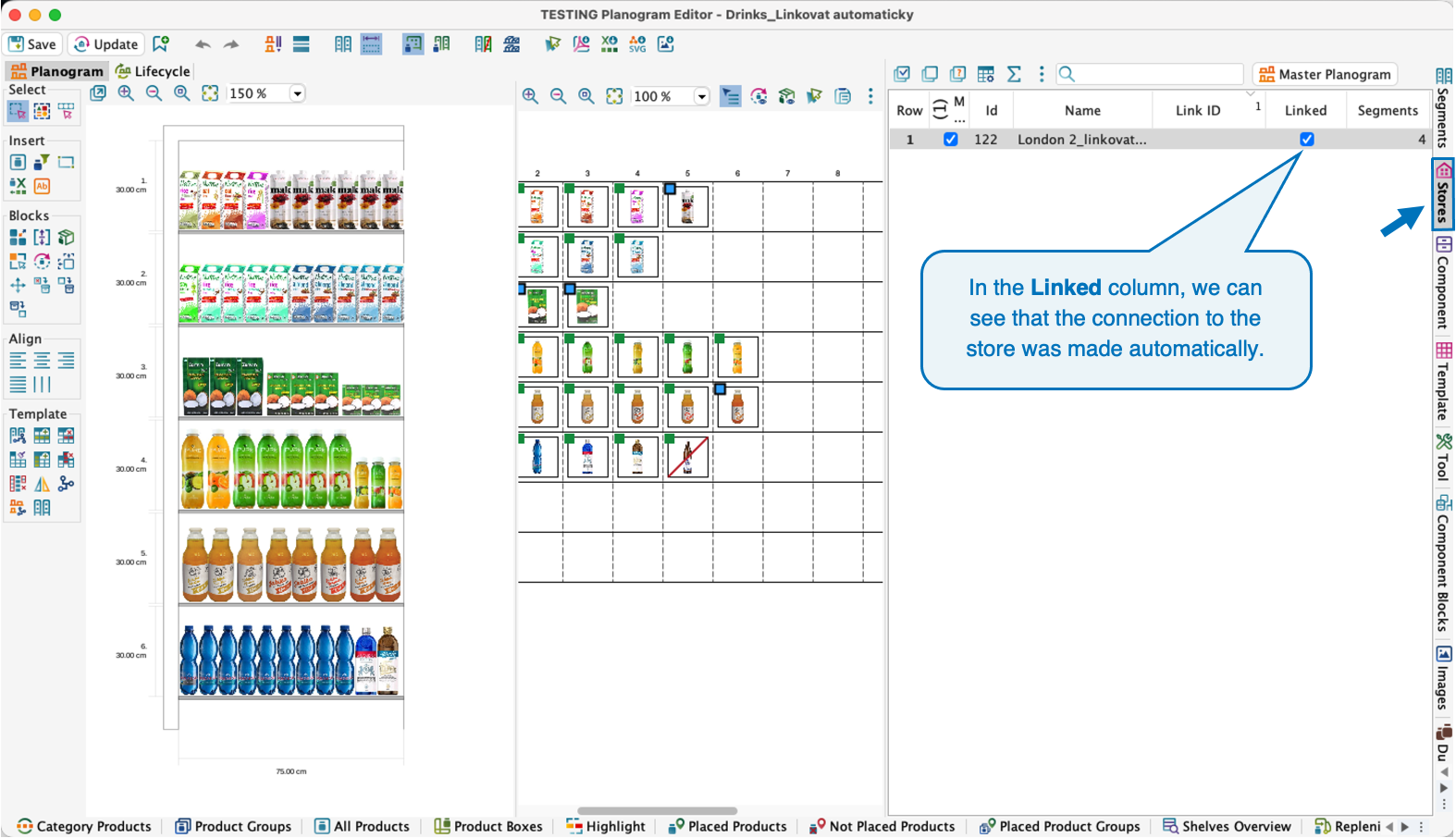Select the London 2_linkovat store row
This screenshot has width=1456, height=838.
click(x=1160, y=140)
